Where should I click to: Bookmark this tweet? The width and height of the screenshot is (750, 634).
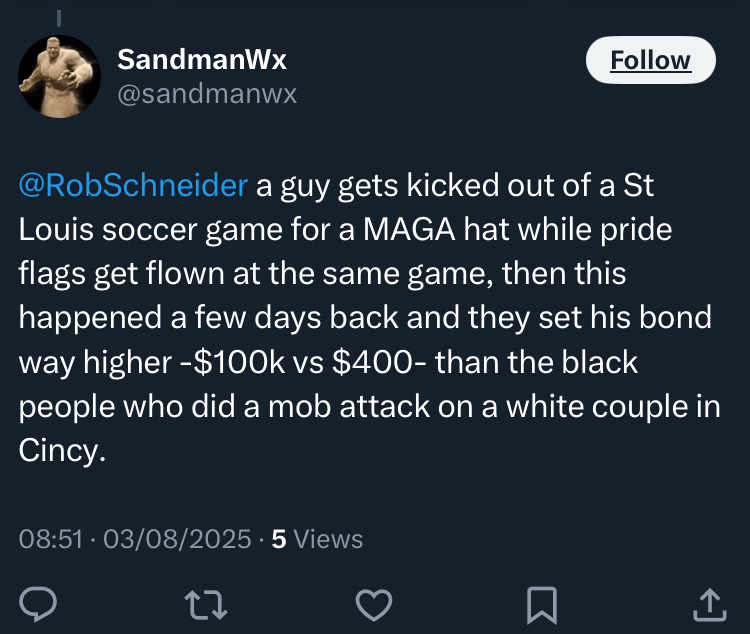pos(541,602)
